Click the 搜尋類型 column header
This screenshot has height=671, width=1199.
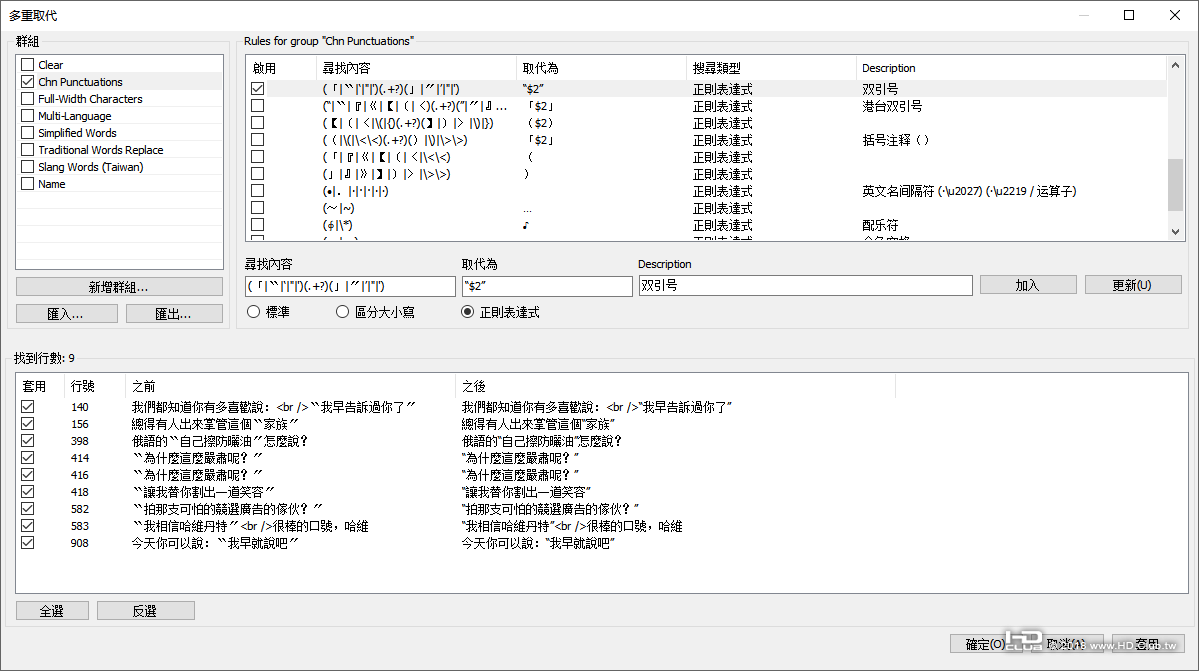tap(771, 68)
